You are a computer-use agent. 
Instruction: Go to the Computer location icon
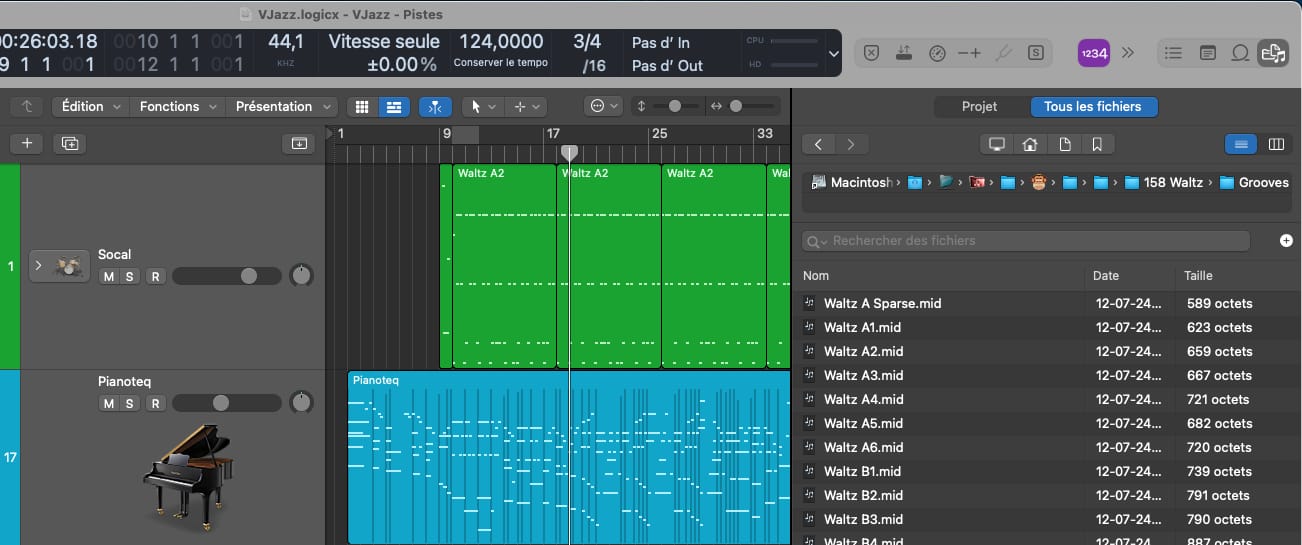click(996, 144)
